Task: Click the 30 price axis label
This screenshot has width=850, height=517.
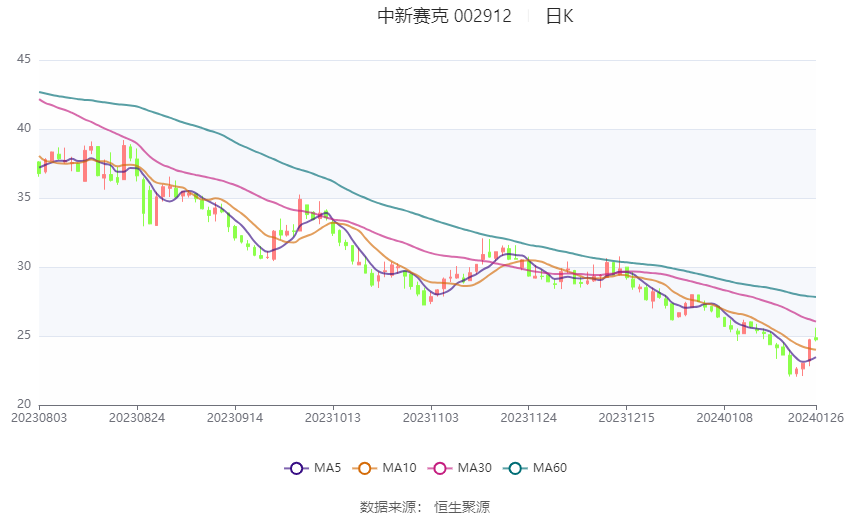Action: [x=24, y=266]
